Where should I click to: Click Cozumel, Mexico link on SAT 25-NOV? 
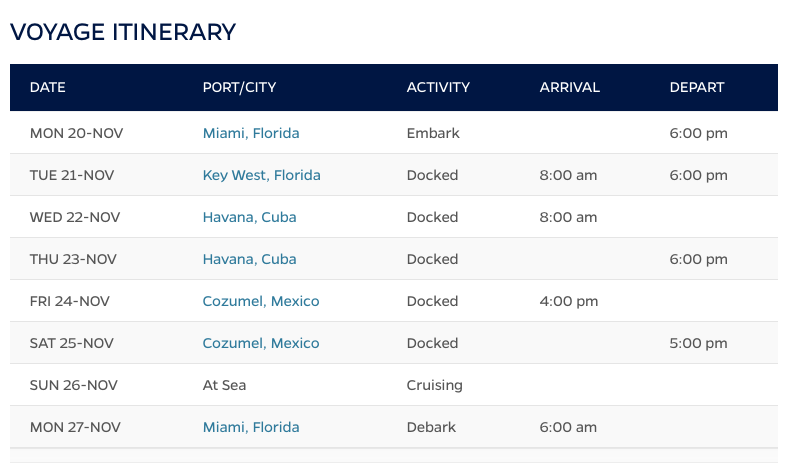click(260, 343)
